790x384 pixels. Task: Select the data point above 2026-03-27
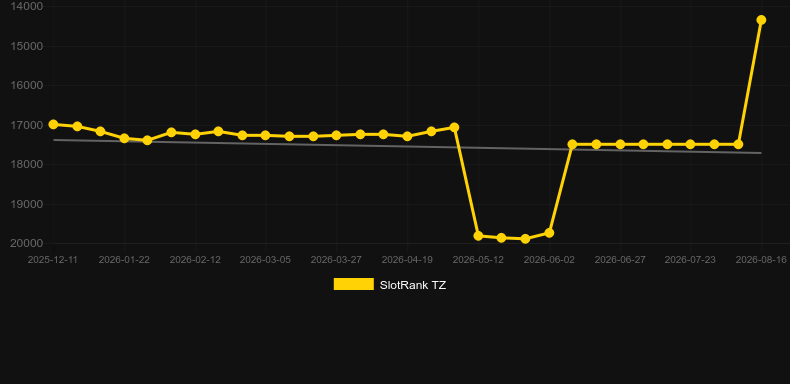(337, 135)
